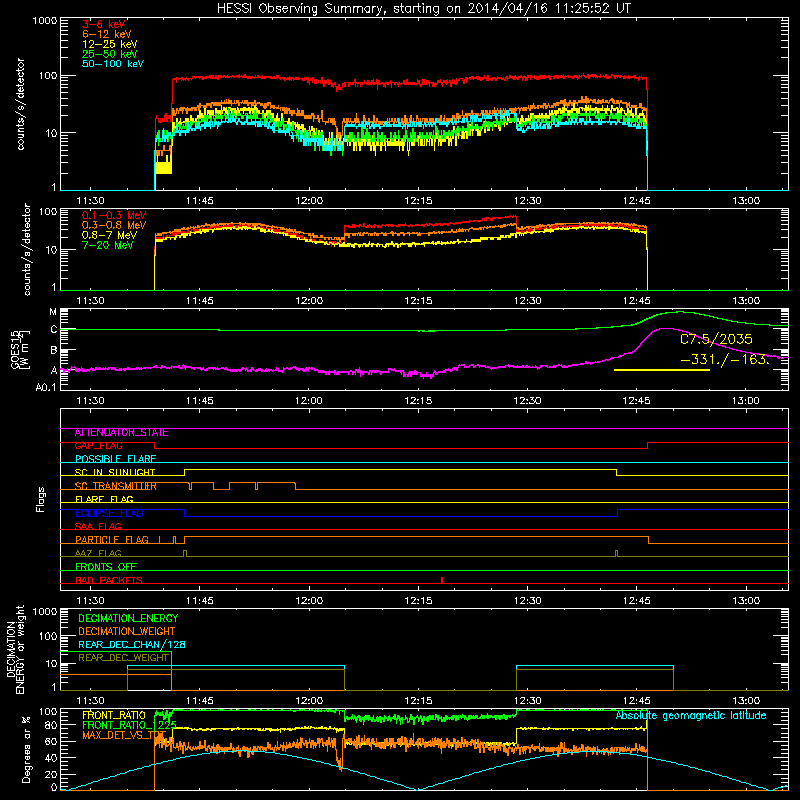This screenshot has width=800, height=800.
Task: Select the cyan '50-100 keV' legend label
Action: tap(113, 64)
